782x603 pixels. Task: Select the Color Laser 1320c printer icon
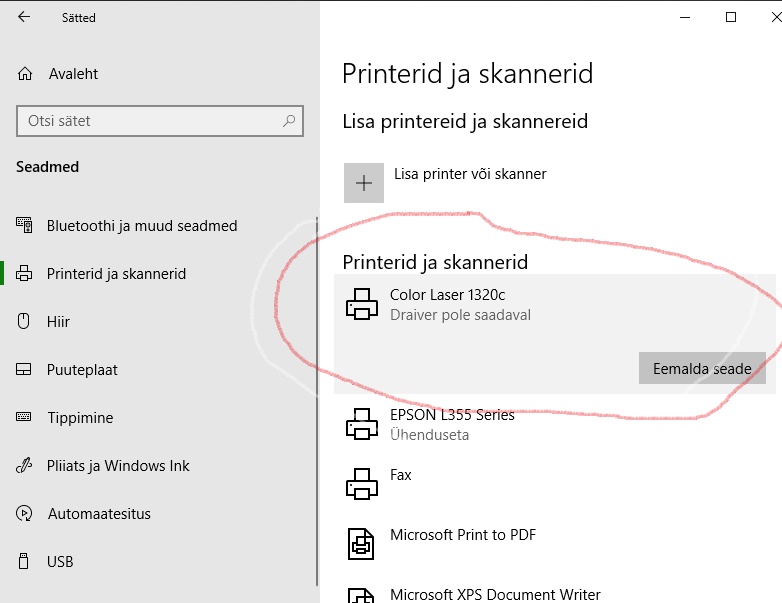[x=362, y=305]
